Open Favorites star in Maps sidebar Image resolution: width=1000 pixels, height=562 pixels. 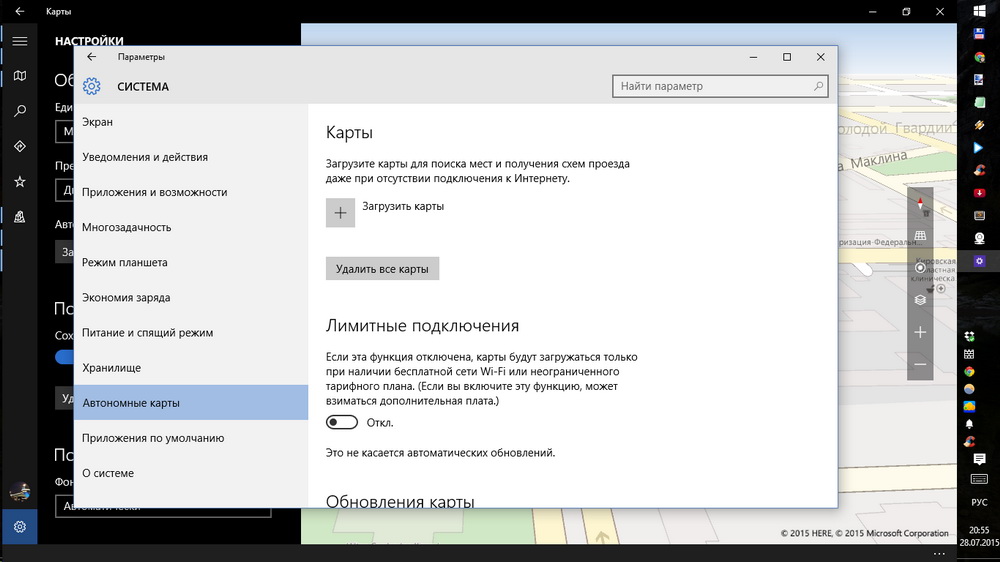(x=19, y=182)
